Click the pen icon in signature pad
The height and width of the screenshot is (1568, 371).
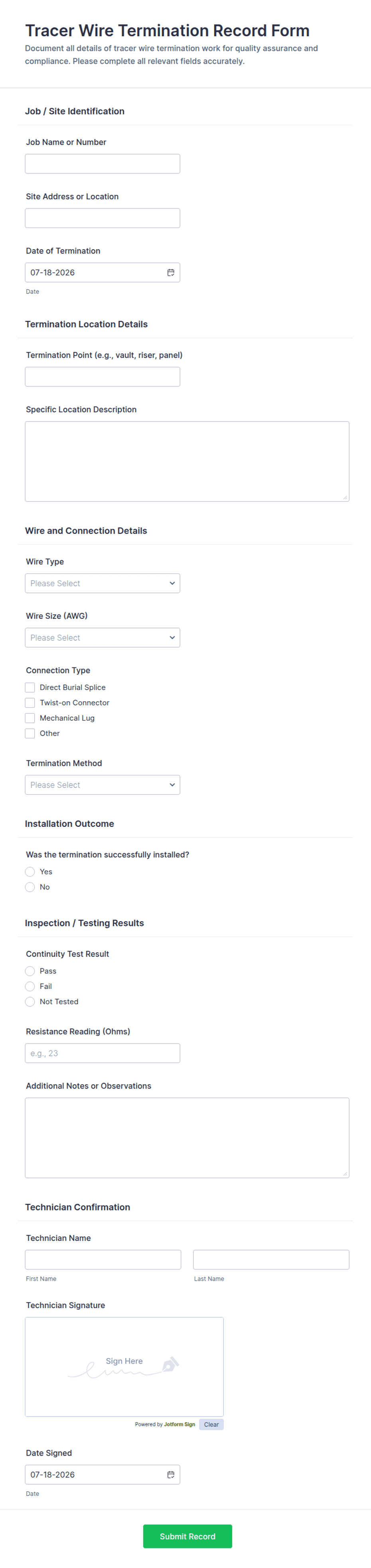coord(170,1364)
